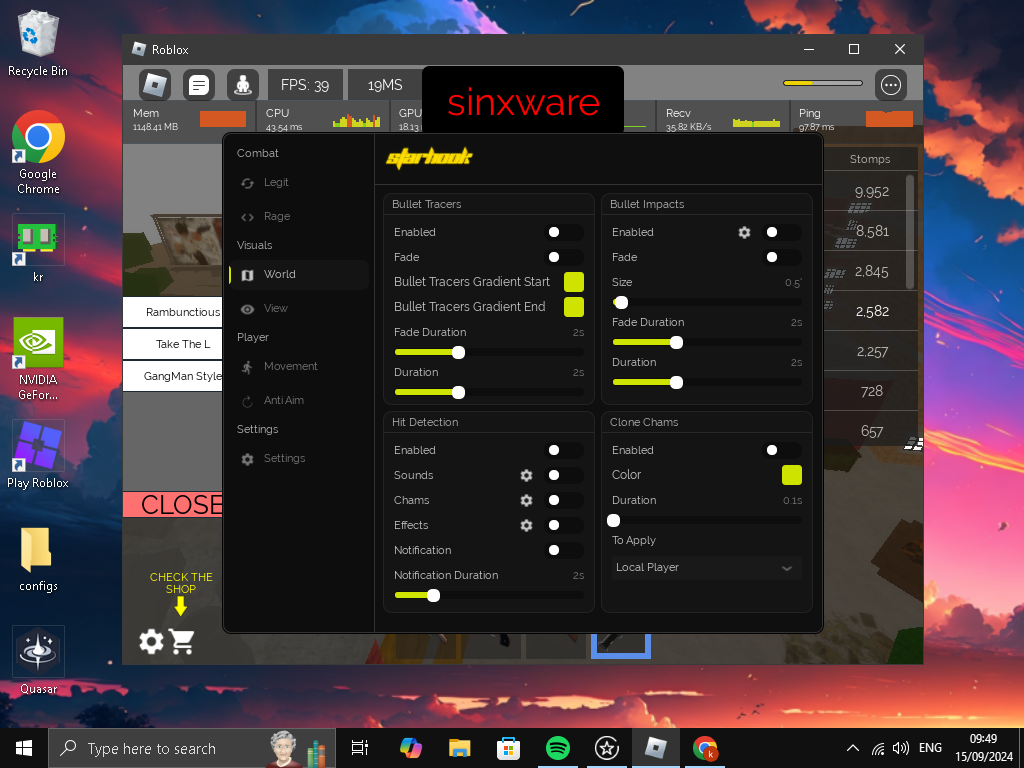Open Spotify from the taskbar

click(x=558, y=748)
